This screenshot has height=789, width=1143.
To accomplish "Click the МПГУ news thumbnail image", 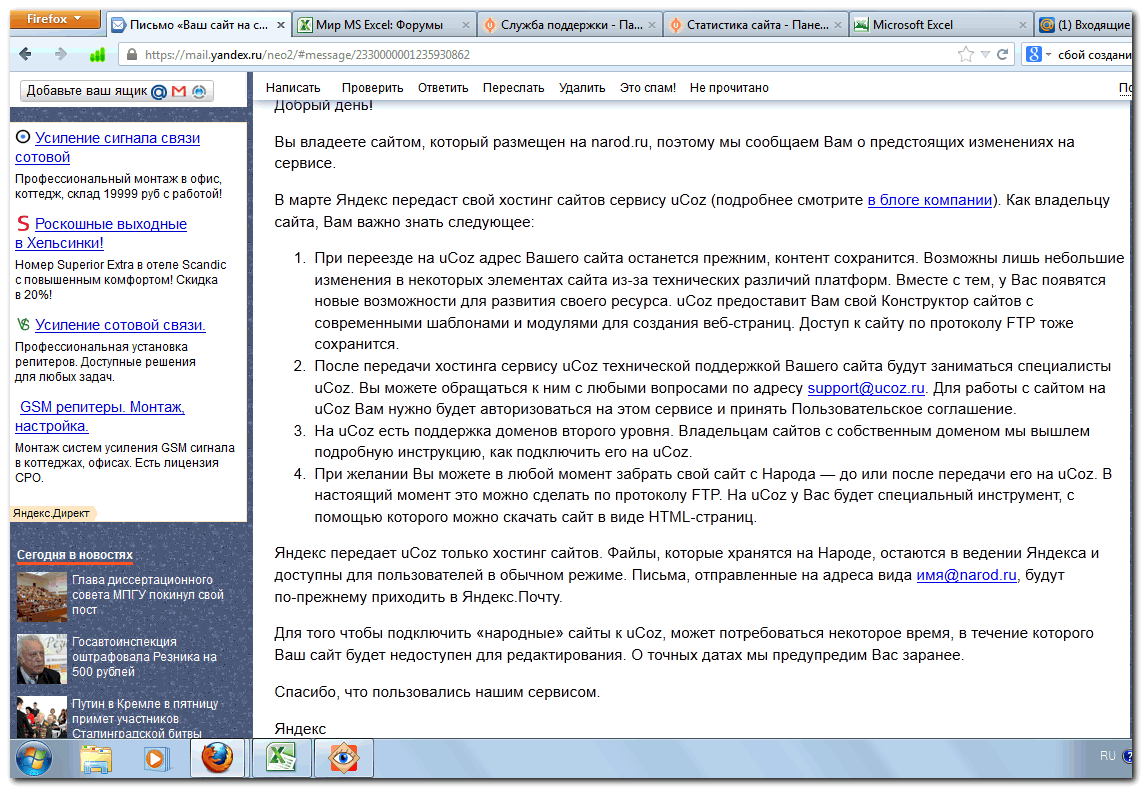I will (x=42, y=596).
